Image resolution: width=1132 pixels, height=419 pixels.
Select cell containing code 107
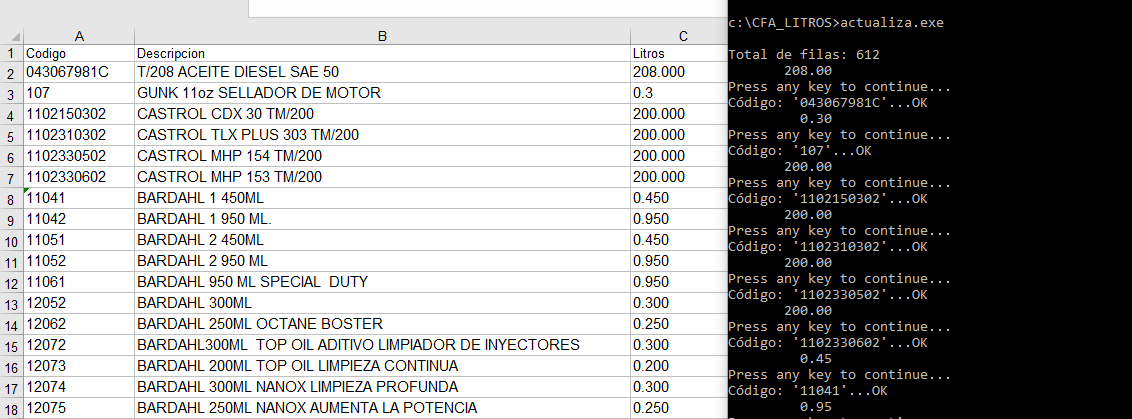tap(79, 93)
